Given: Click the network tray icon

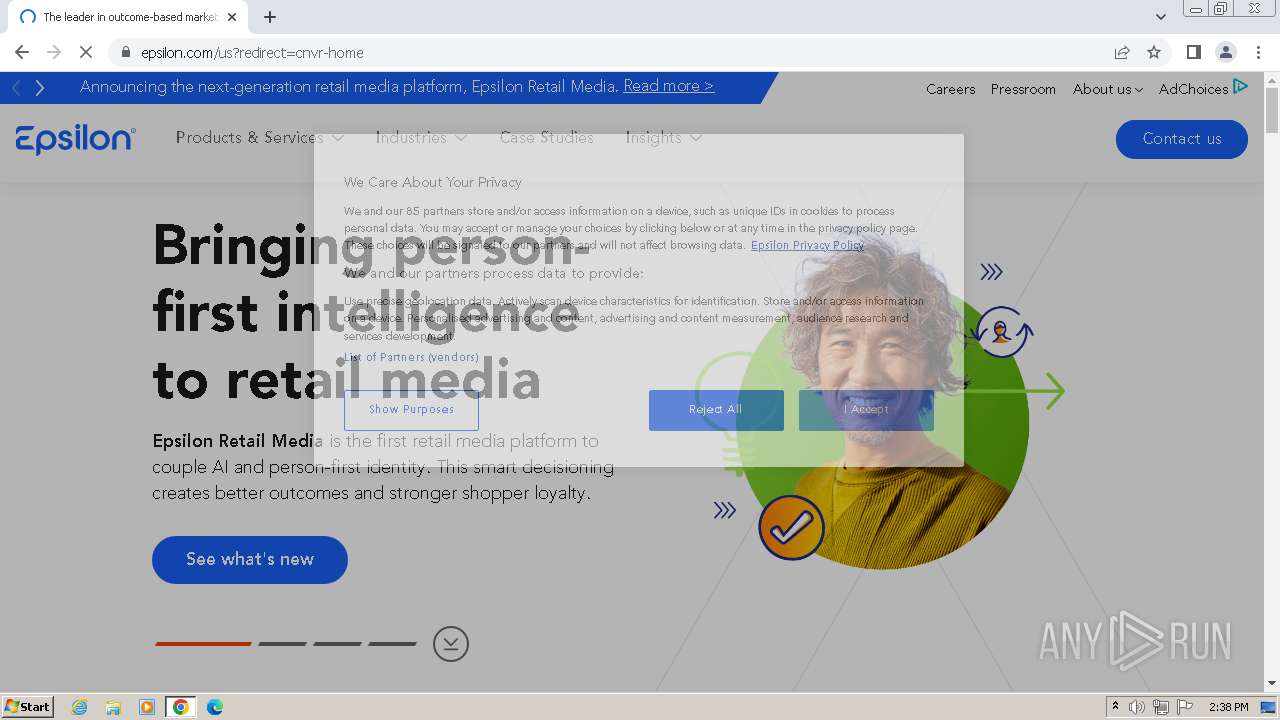Looking at the screenshot, I should coord(1161,707).
